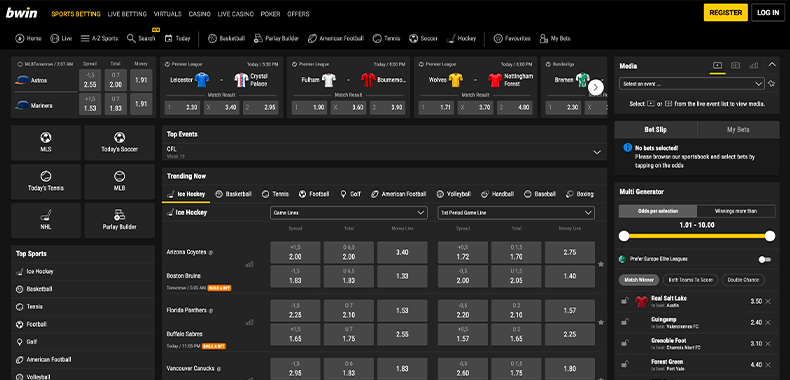Viewport: 790px width, 380px height.
Task: Favourite the selected media event star
Action: click(771, 84)
